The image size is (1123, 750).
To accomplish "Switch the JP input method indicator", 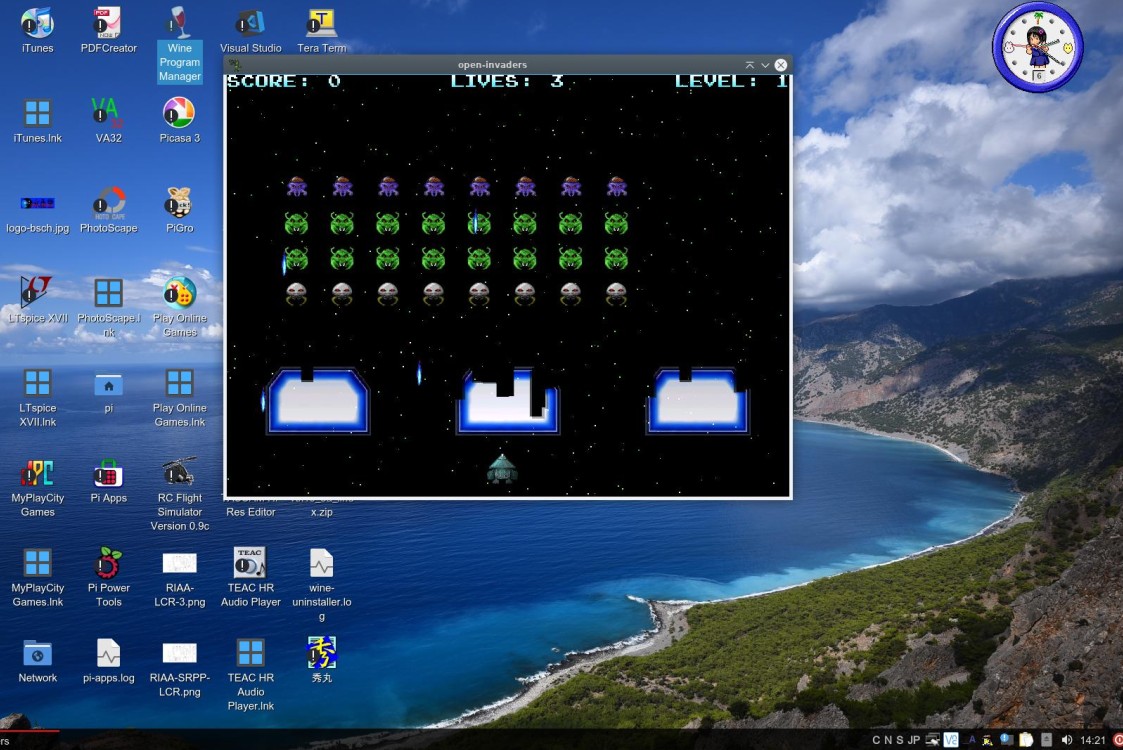I will (x=913, y=739).
